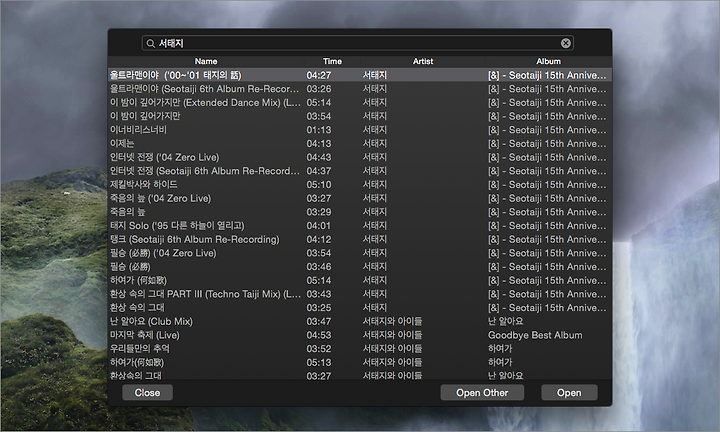
Task: Click the 01:13 time cell
Action: [x=319, y=130]
